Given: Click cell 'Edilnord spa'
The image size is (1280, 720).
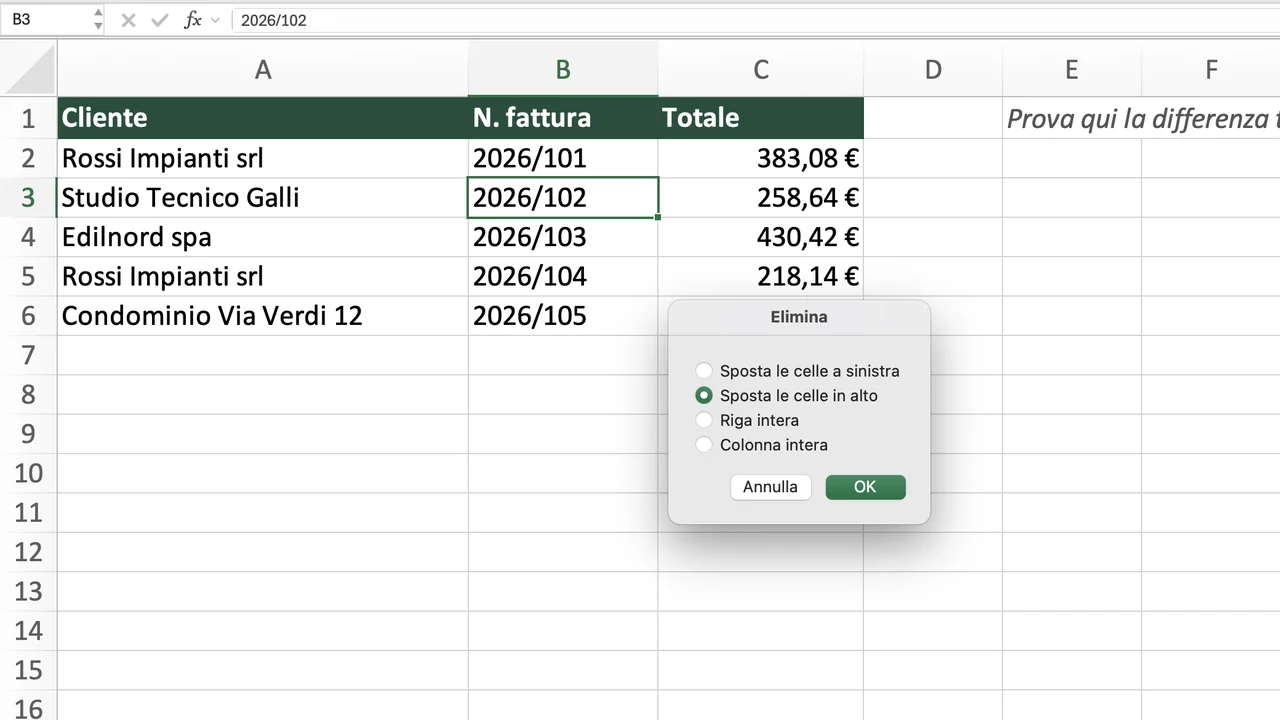Looking at the screenshot, I should (263, 237).
